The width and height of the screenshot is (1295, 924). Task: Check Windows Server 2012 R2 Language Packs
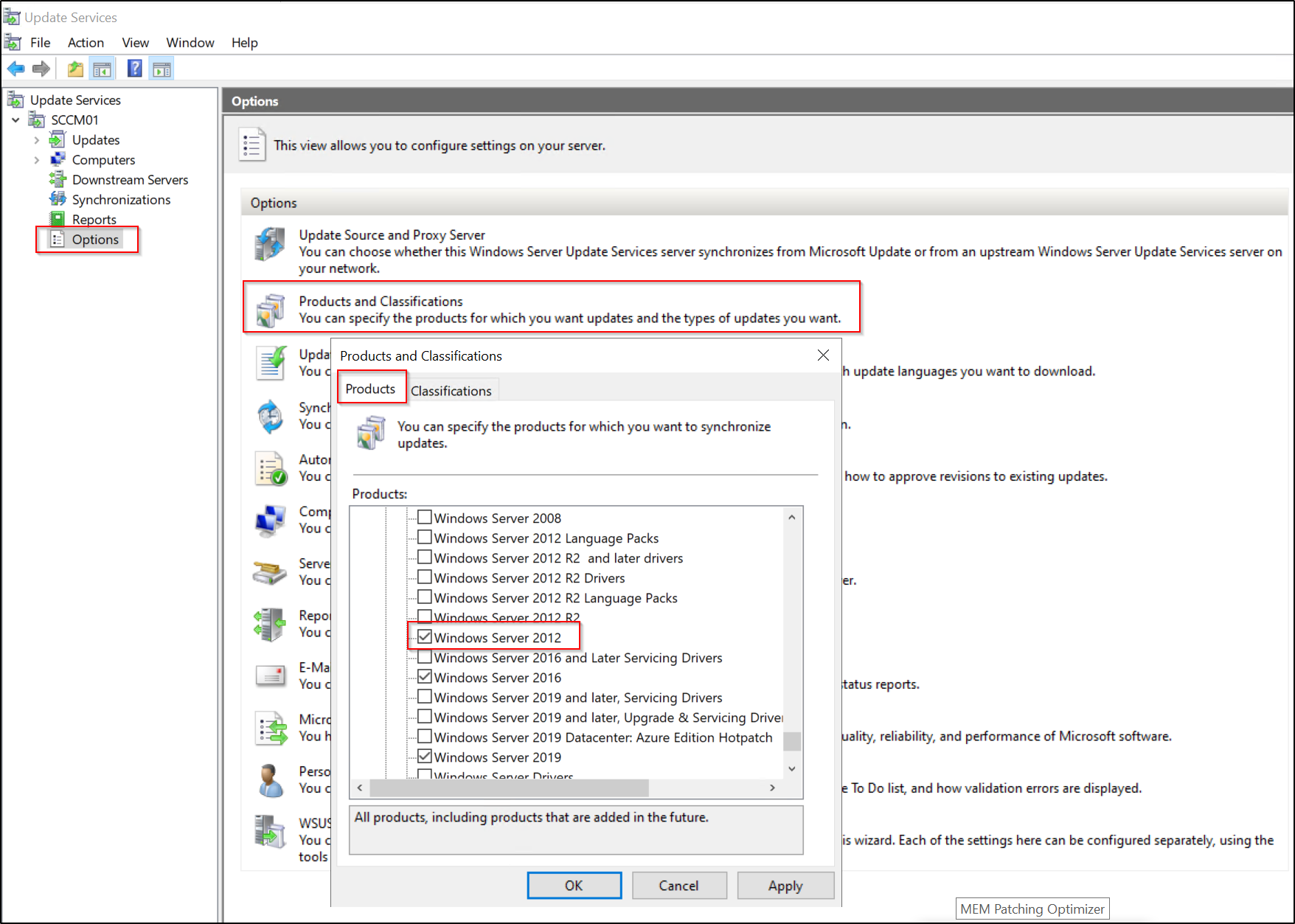coord(425,597)
